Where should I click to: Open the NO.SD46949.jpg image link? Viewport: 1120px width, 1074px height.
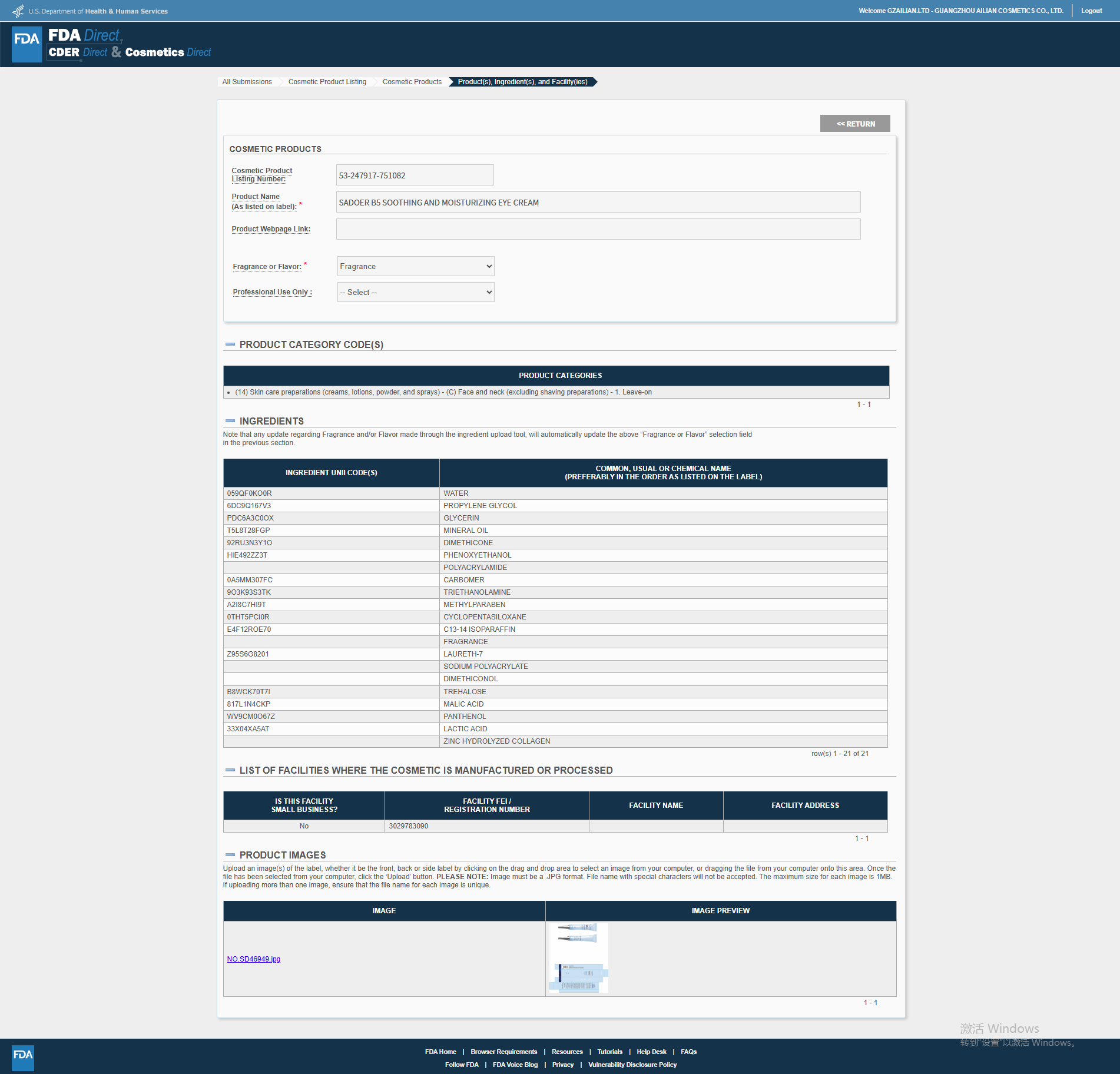point(254,959)
